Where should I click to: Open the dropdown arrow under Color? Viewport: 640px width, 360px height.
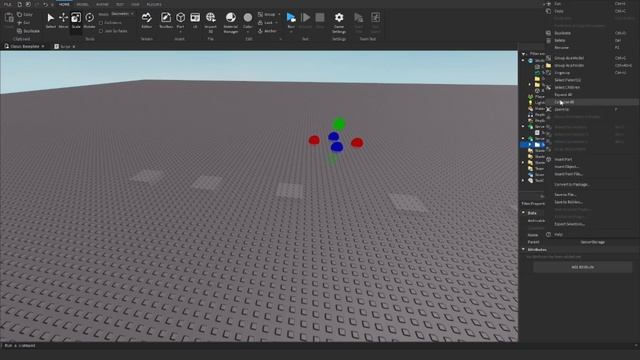(248, 31)
